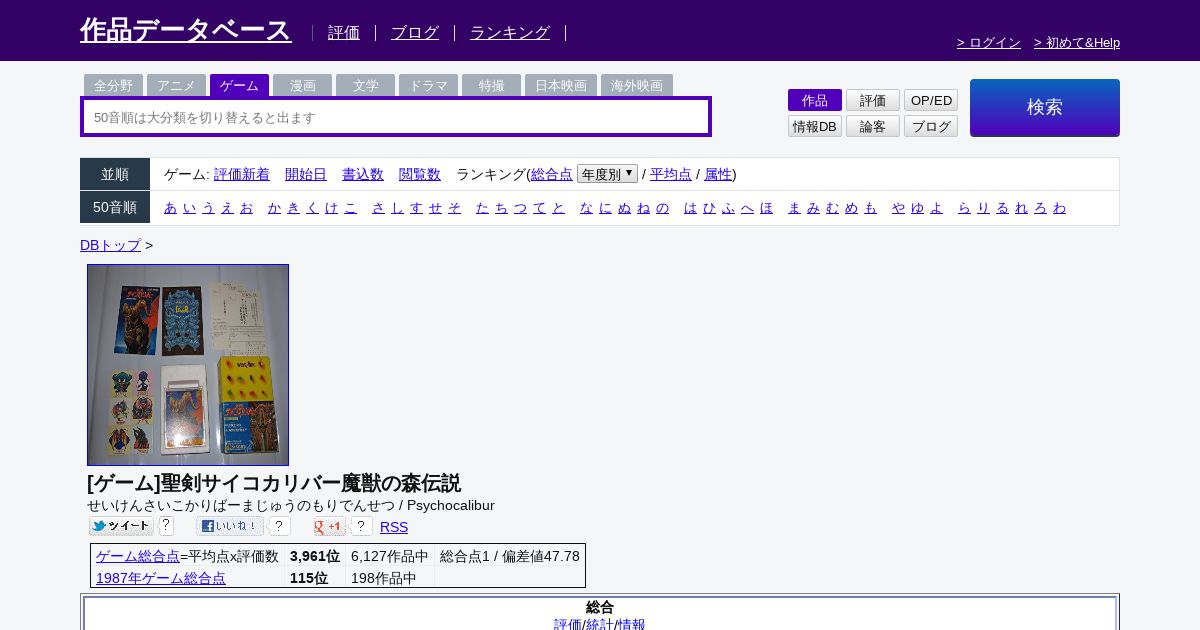The width and height of the screenshot is (1200, 630).
Task: Choose the 海外映画 tab
Action: coord(637,85)
